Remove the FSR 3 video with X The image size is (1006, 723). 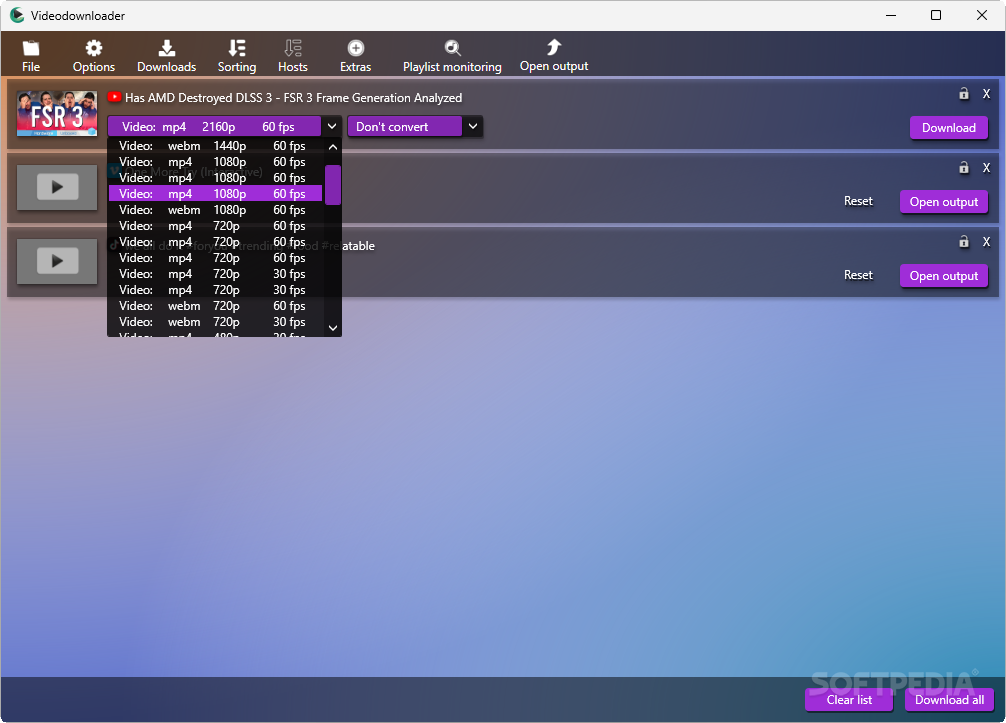click(x=987, y=94)
